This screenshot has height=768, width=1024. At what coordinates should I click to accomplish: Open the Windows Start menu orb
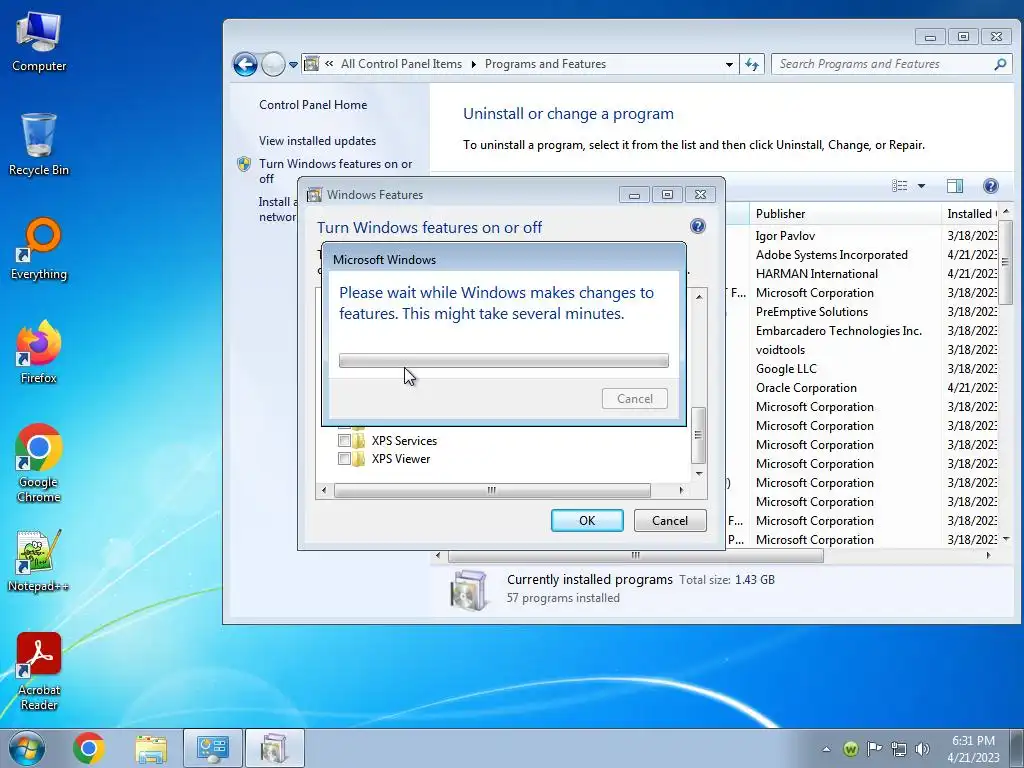coord(27,748)
